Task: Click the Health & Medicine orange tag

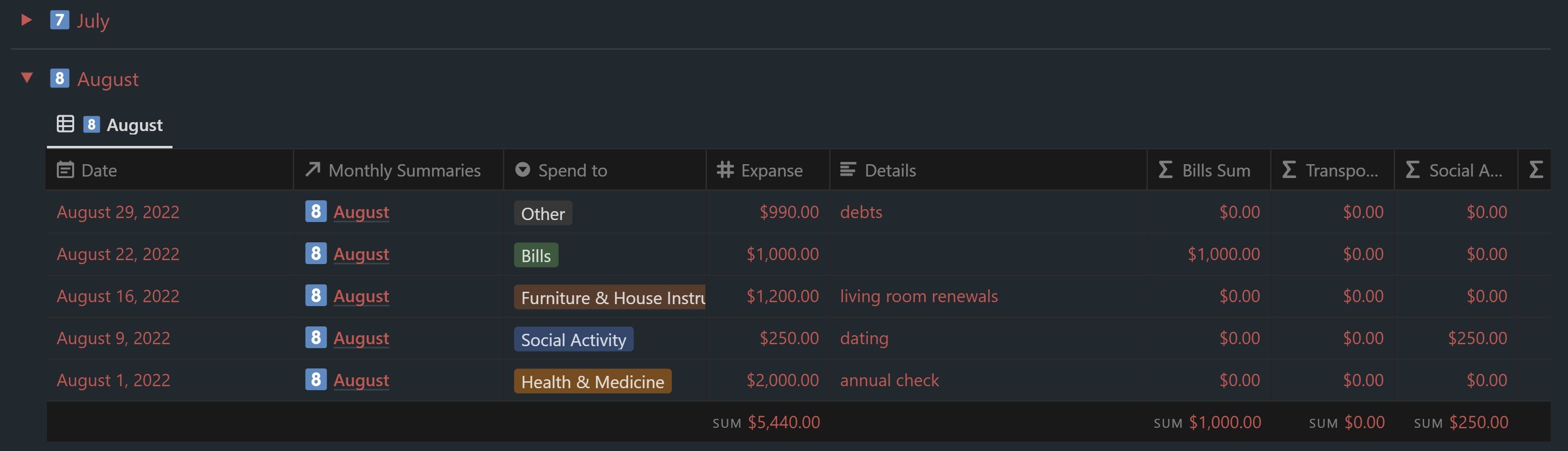Action: 592,382
